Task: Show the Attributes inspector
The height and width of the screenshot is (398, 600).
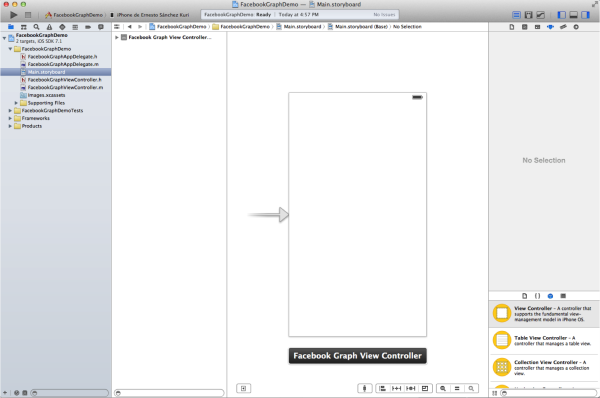Action: point(550,27)
